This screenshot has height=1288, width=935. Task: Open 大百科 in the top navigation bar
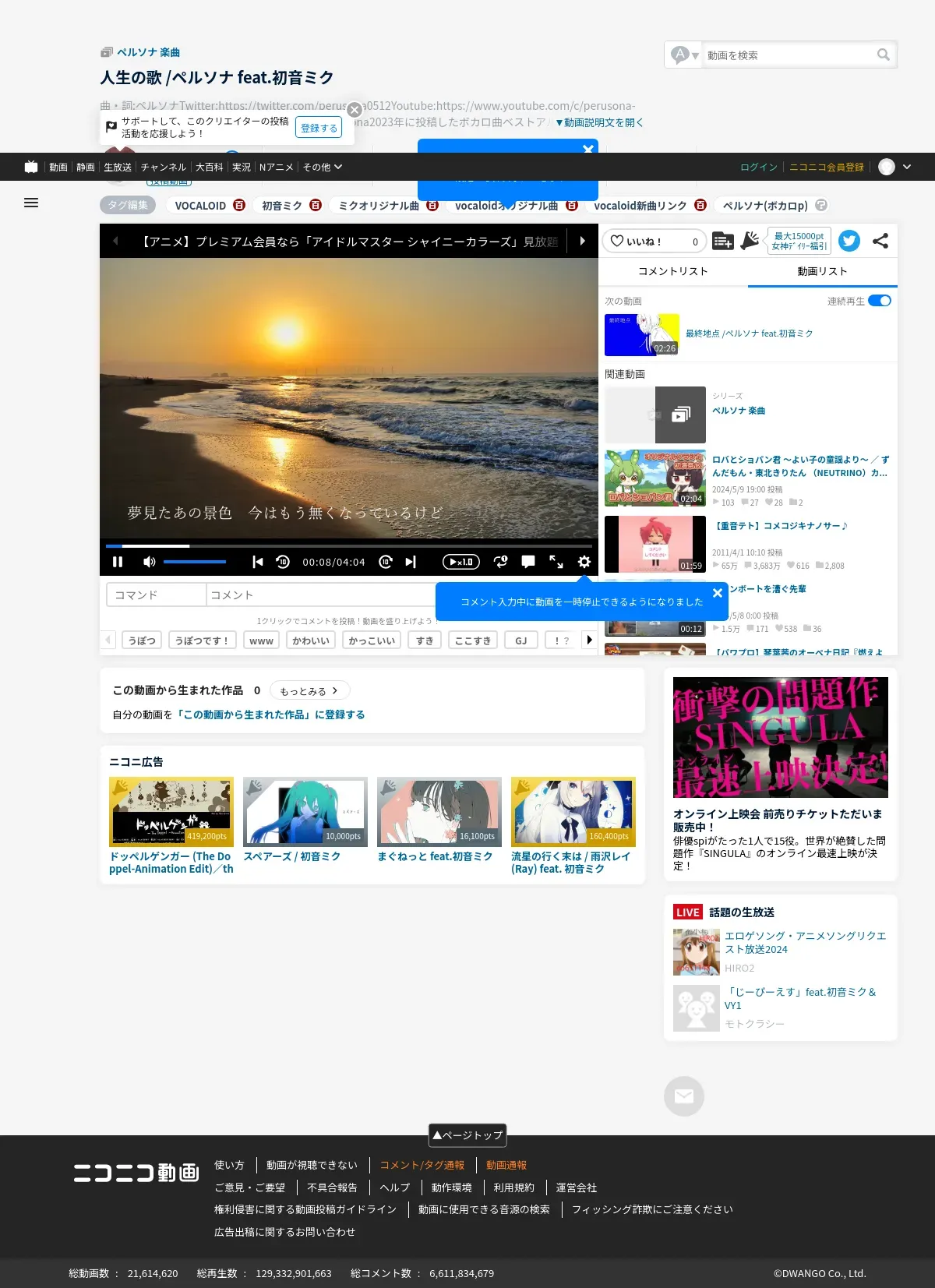(209, 168)
